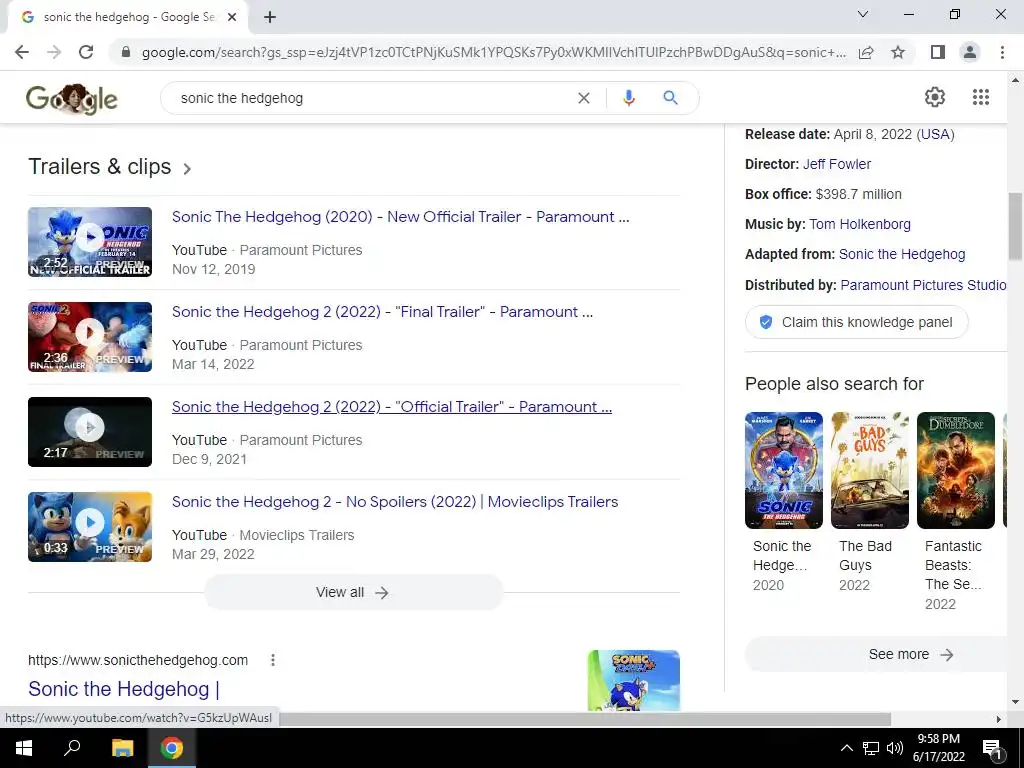
Task: Click the Chrome taskbar icon
Action: (172, 748)
